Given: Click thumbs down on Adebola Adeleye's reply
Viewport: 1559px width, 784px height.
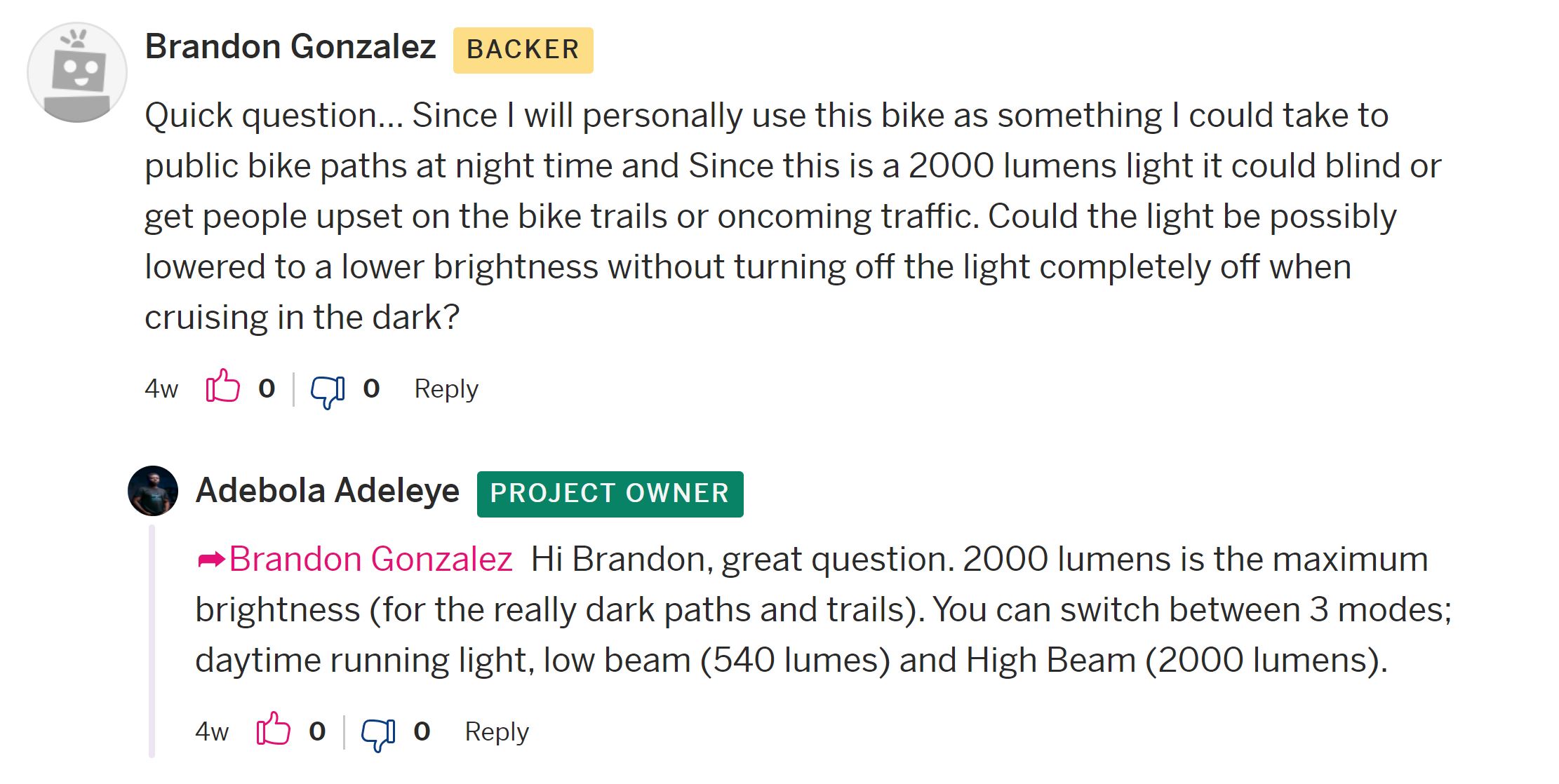Looking at the screenshot, I should [378, 735].
